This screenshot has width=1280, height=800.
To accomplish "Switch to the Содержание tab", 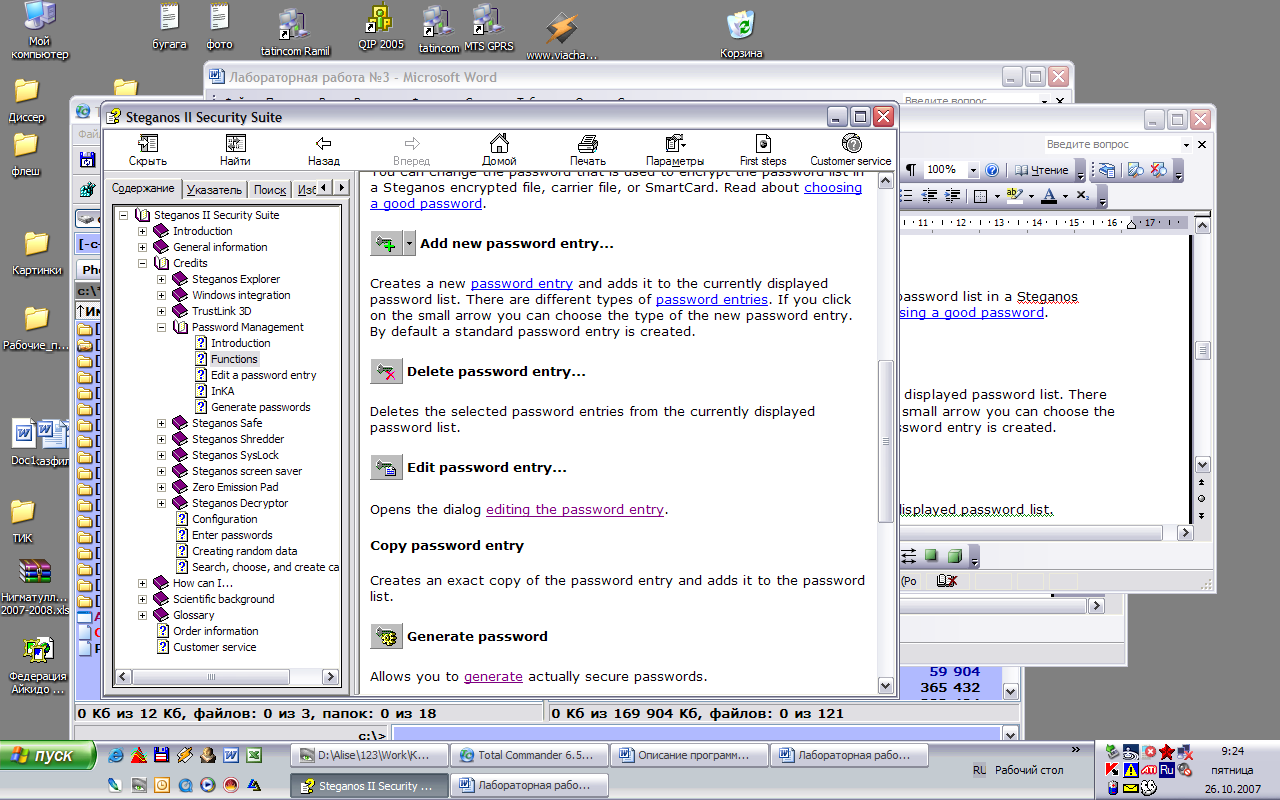I will tap(143, 188).
